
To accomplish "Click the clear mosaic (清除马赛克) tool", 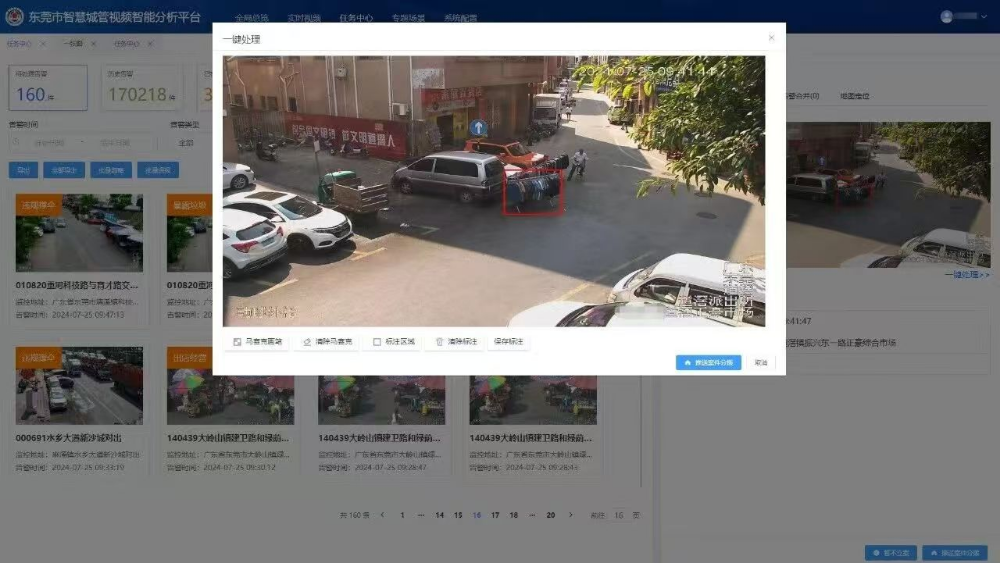I will pyautogui.click(x=328, y=342).
